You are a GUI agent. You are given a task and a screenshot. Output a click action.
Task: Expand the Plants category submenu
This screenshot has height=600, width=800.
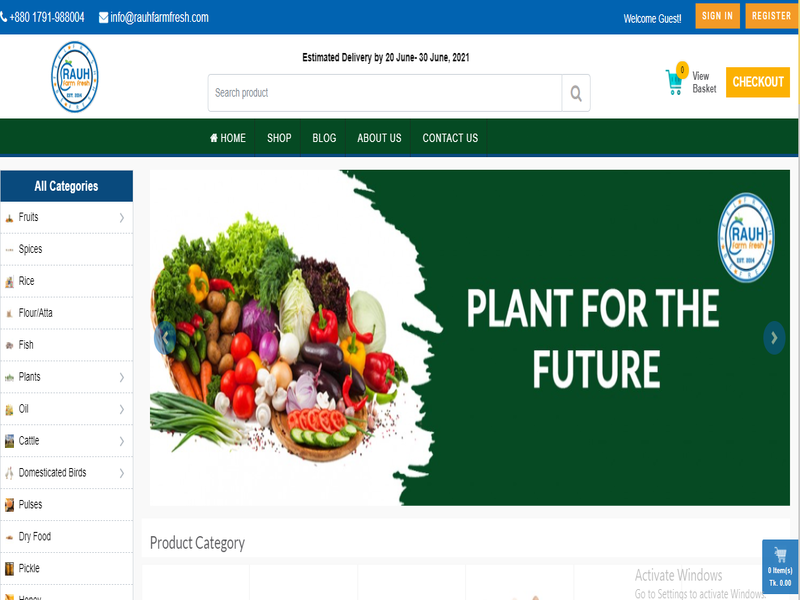pos(122,377)
